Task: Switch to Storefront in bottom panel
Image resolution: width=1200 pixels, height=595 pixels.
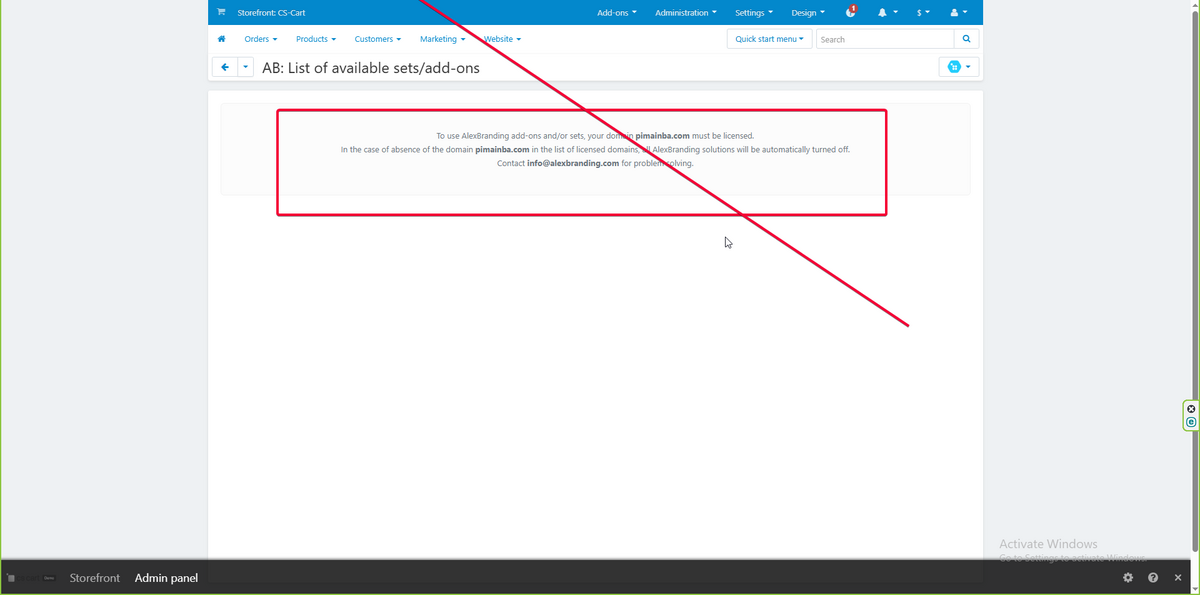Action: 95,578
